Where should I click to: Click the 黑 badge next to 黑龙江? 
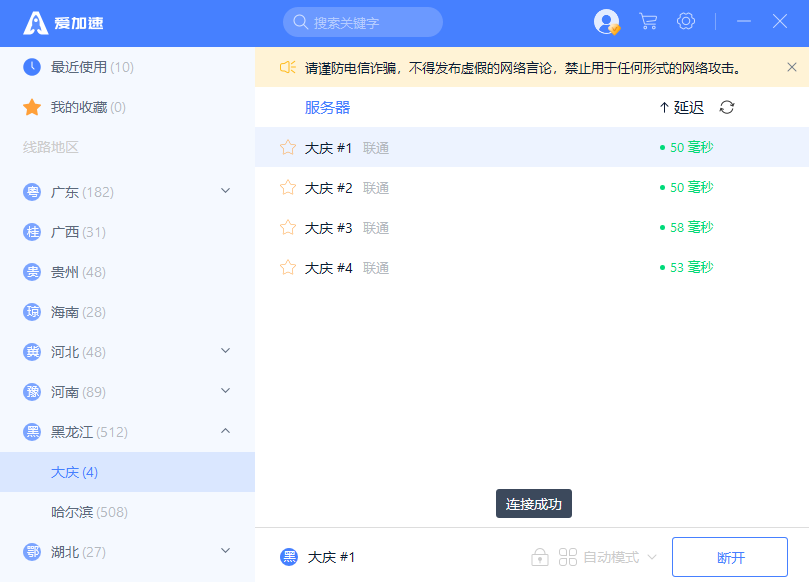tap(32, 432)
